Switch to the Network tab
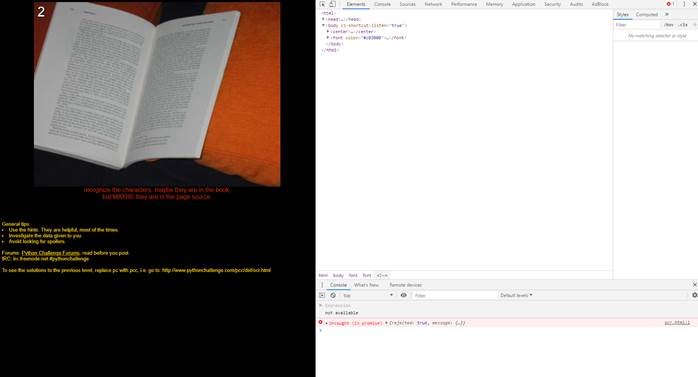The height and width of the screenshot is (377, 698). click(x=433, y=4)
